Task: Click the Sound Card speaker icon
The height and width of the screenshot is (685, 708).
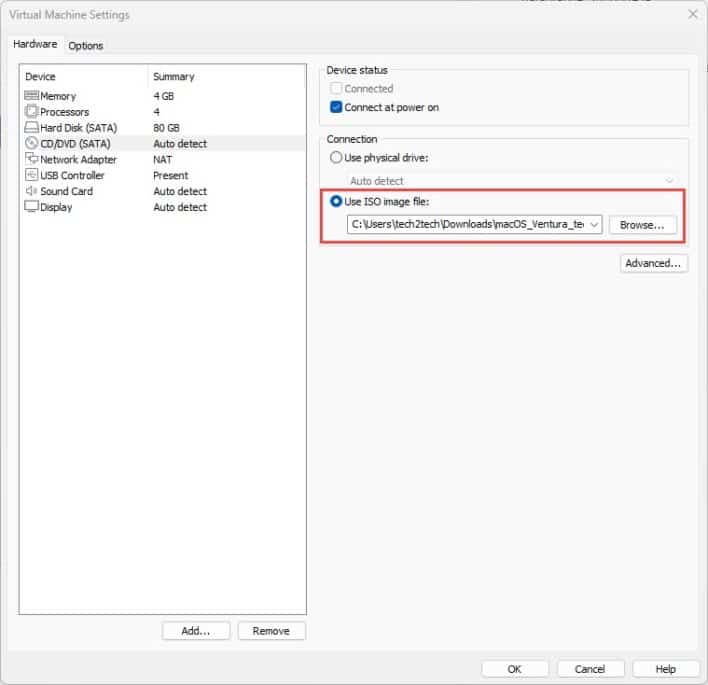Action: (x=31, y=191)
